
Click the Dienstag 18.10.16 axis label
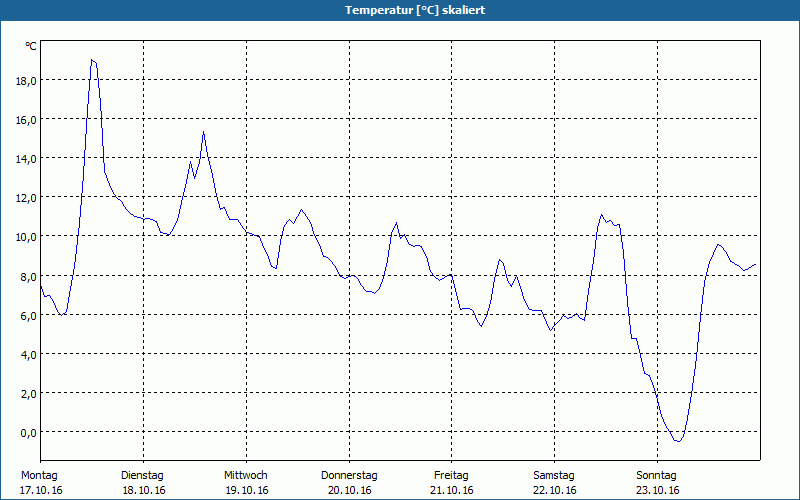(143, 483)
